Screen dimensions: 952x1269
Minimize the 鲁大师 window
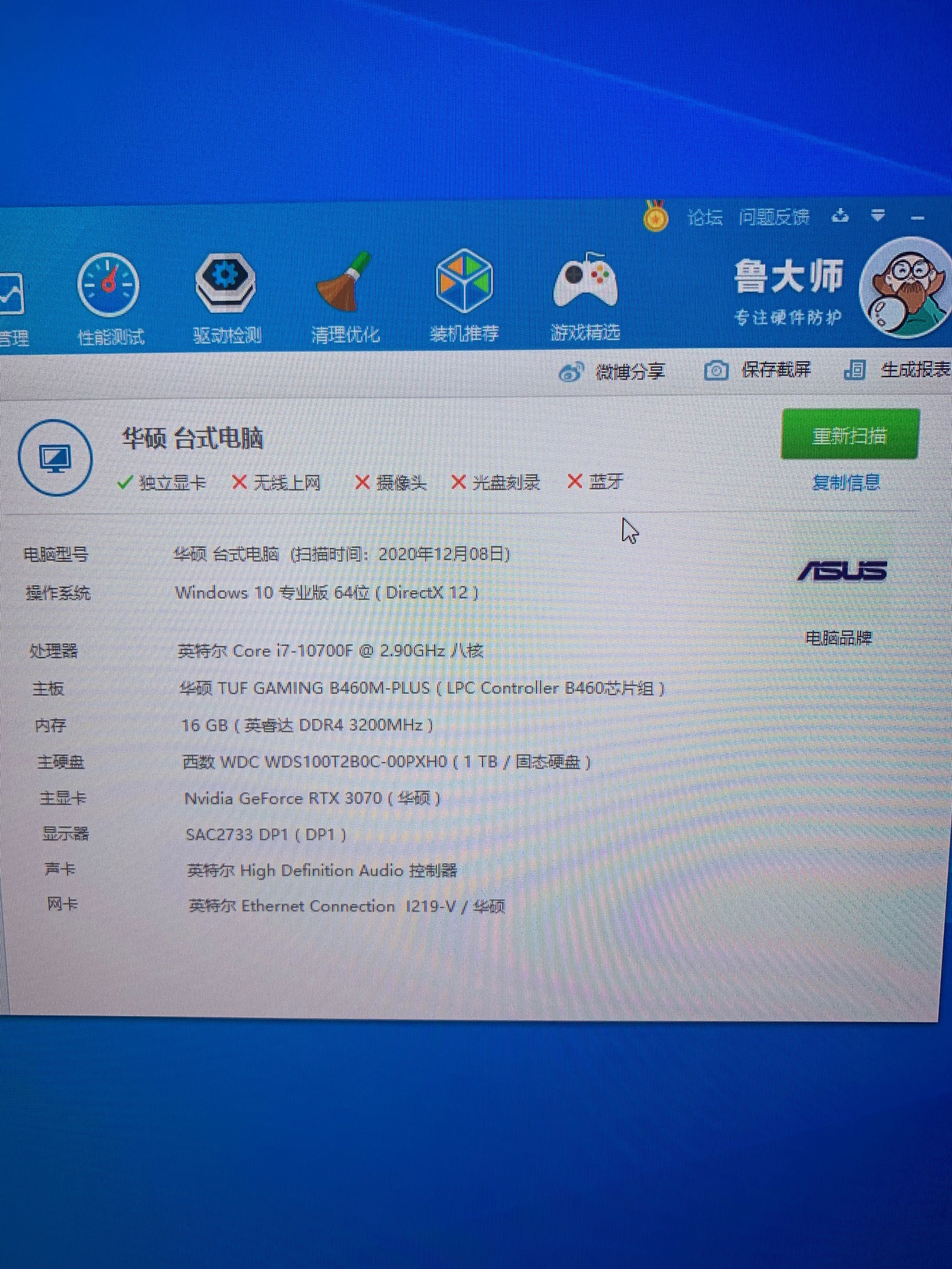tap(918, 218)
